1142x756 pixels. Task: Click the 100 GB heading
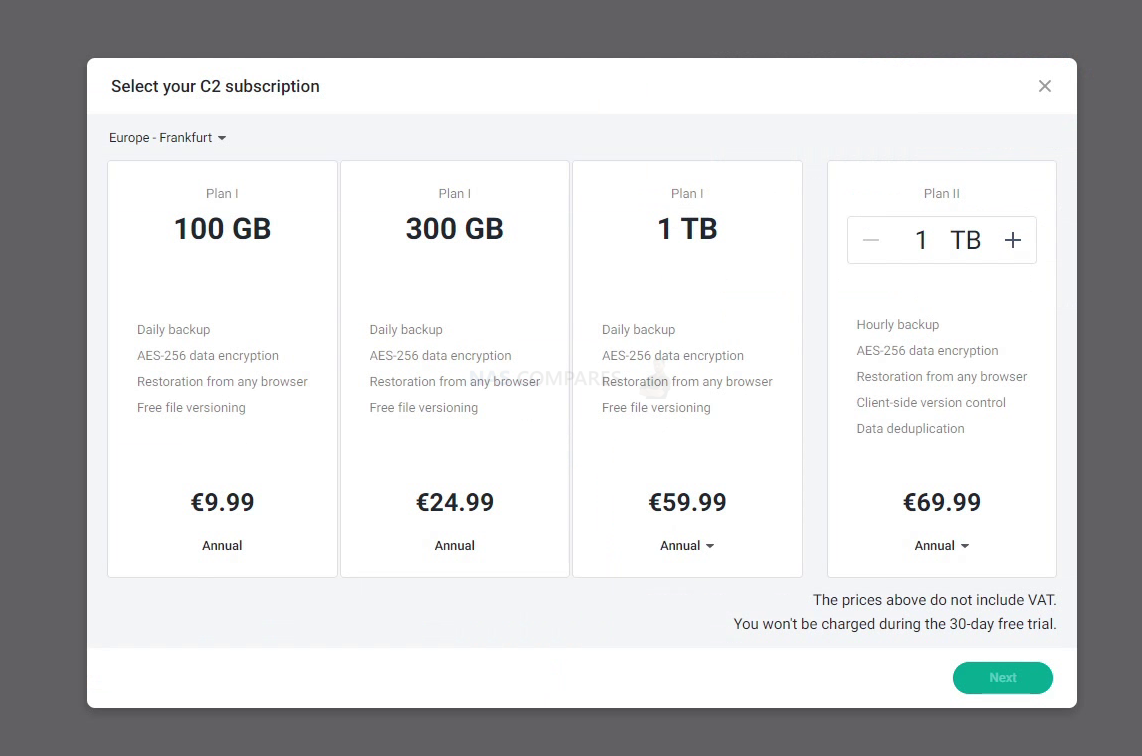(x=222, y=229)
